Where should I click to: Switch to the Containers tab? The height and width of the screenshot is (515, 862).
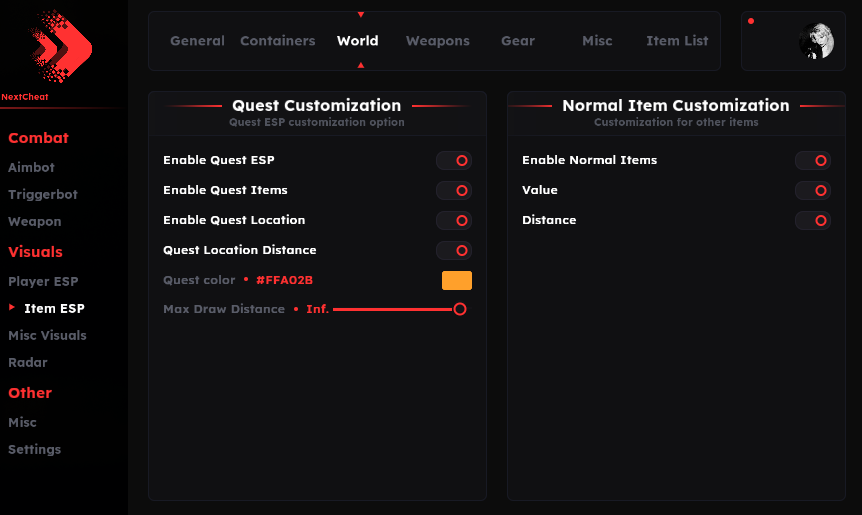277,41
